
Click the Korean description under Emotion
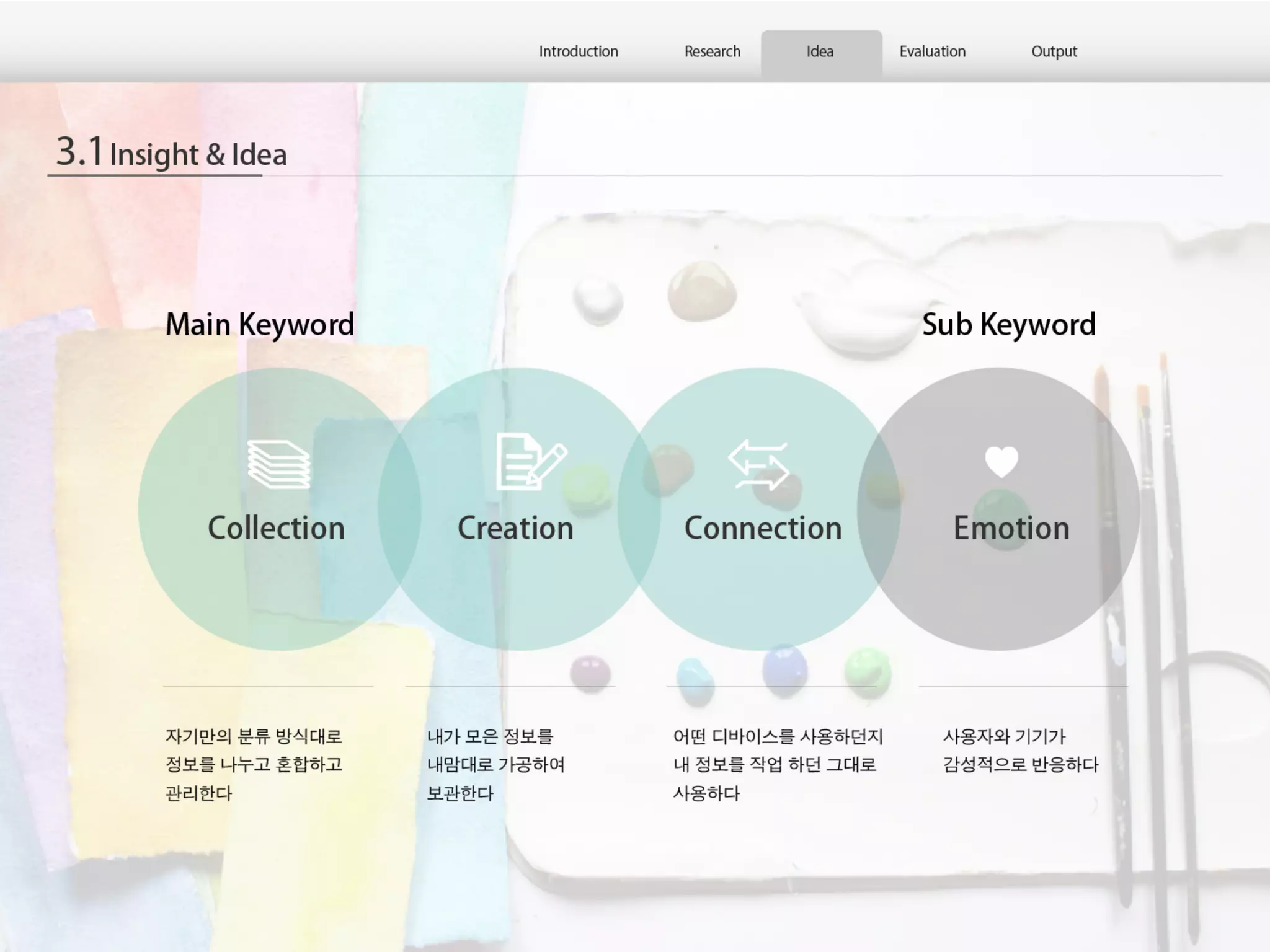1020,751
